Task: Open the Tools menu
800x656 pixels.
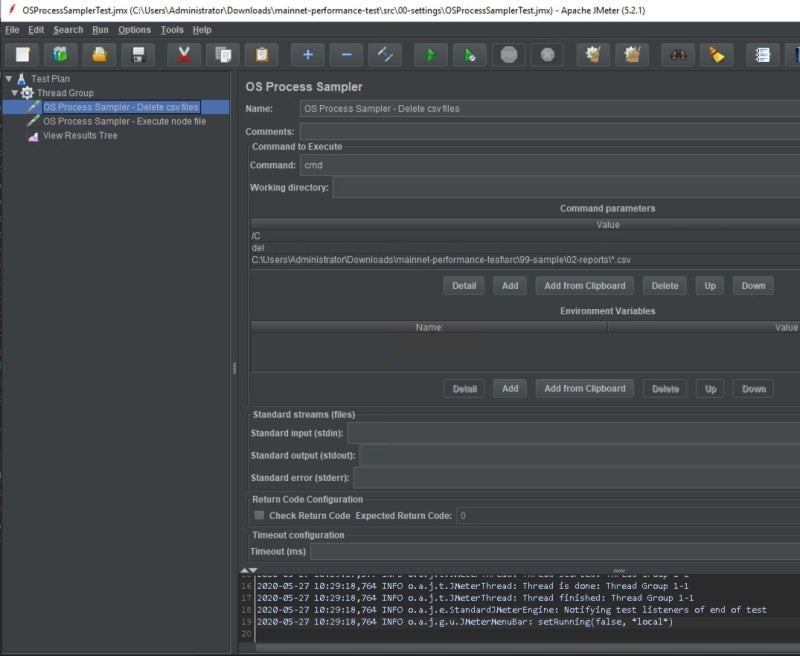Action: click(172, 30)
